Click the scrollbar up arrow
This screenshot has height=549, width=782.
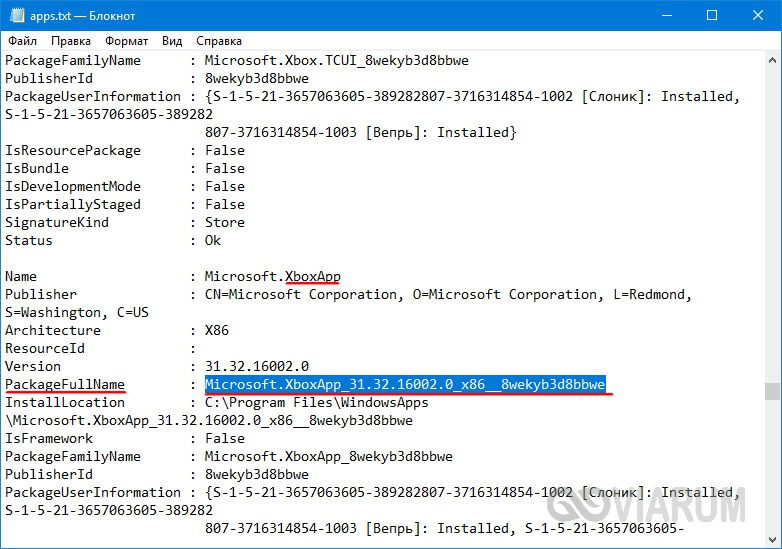pyautogui.click(x=772, y=60)
